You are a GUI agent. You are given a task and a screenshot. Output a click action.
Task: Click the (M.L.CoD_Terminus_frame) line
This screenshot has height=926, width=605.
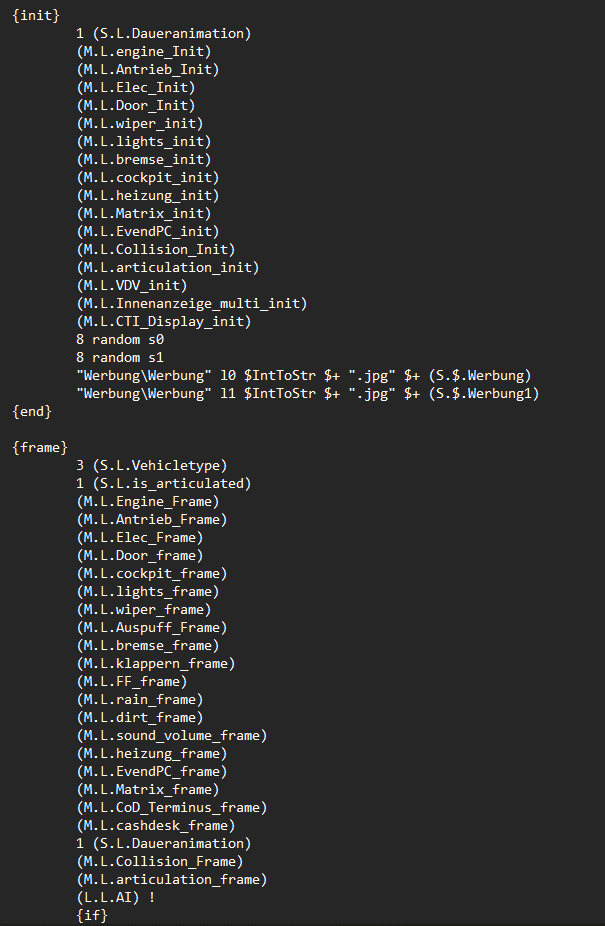click(x=172, y=808)
